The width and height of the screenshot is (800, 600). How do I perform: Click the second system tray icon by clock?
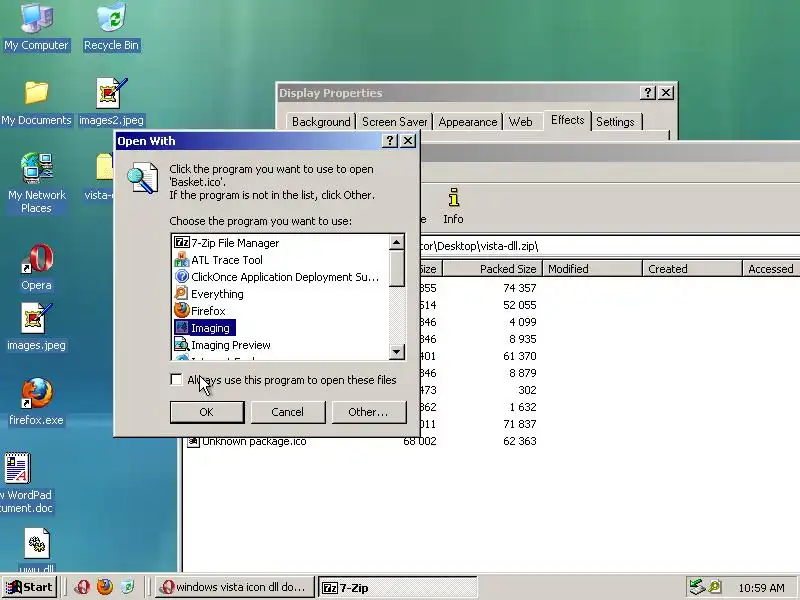[715, 587]
